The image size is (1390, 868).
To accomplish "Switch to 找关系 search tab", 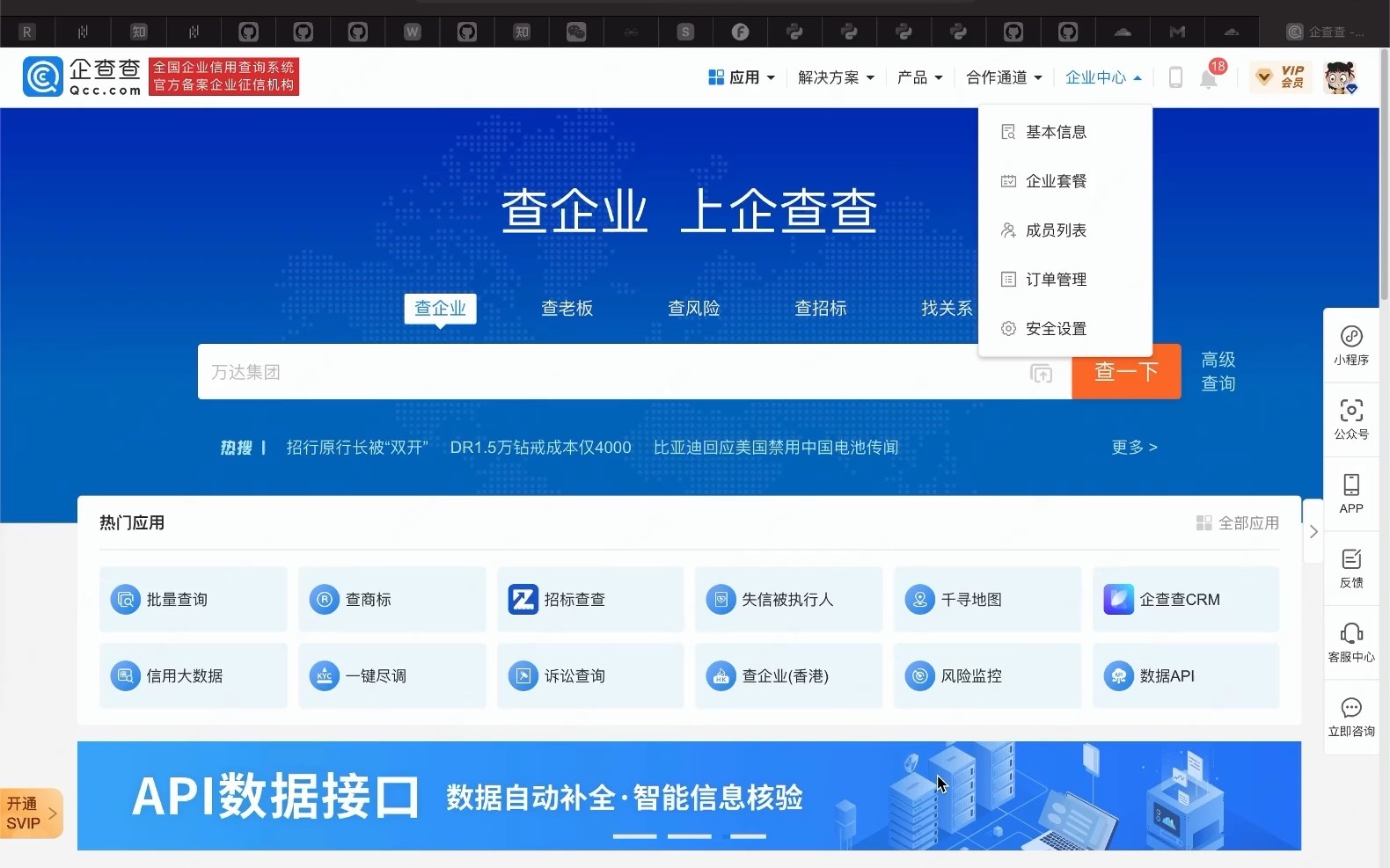I will pos(947,308).
